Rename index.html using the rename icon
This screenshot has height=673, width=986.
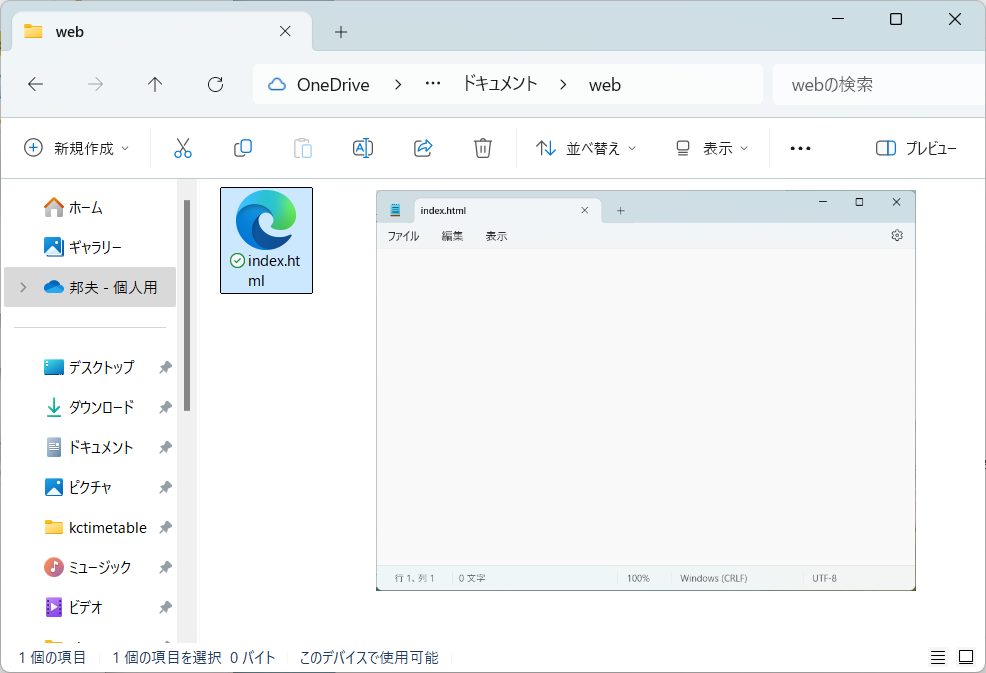[363, 147]
